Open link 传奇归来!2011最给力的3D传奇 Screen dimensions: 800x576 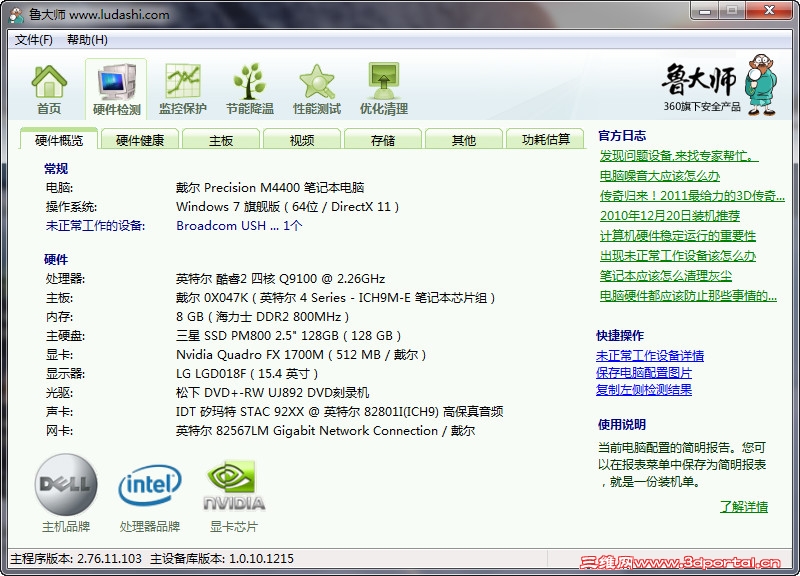tap(692, 196)
